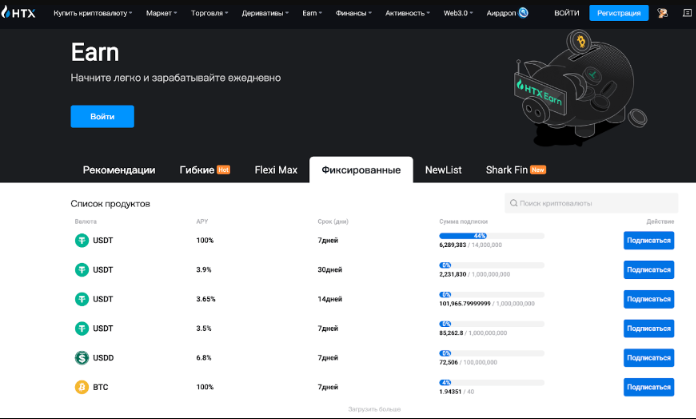Expand the Earn dropdown in navigation
This screenshot has height=419, width=696.
[x=312, y=13]
